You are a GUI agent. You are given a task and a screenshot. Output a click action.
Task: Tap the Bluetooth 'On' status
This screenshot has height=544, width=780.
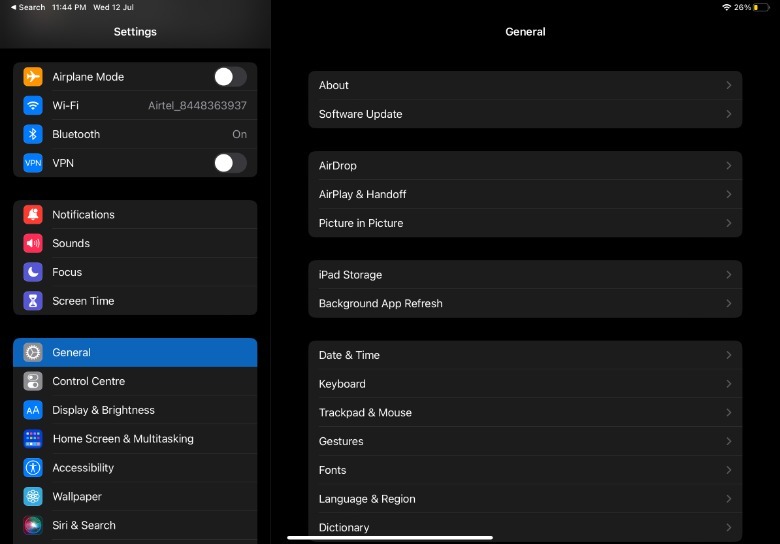coord(239,134)
